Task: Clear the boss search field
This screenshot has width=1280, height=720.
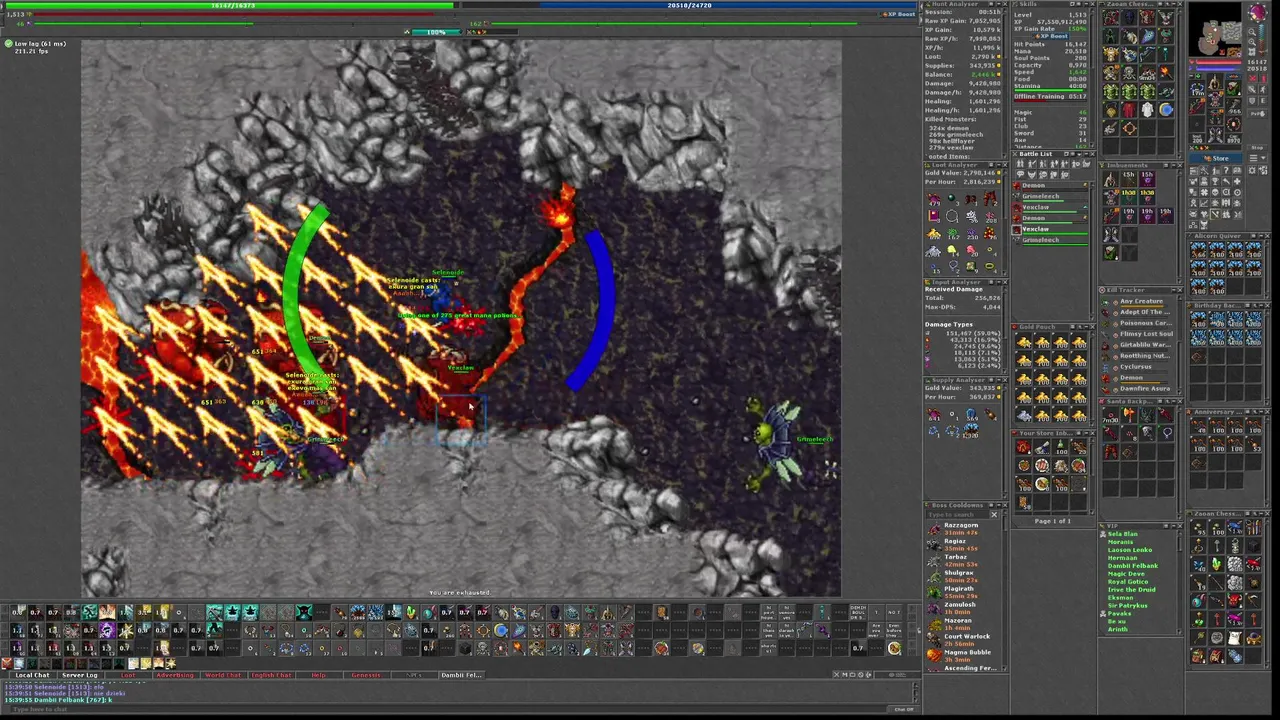Action: [x=994, y=515]
